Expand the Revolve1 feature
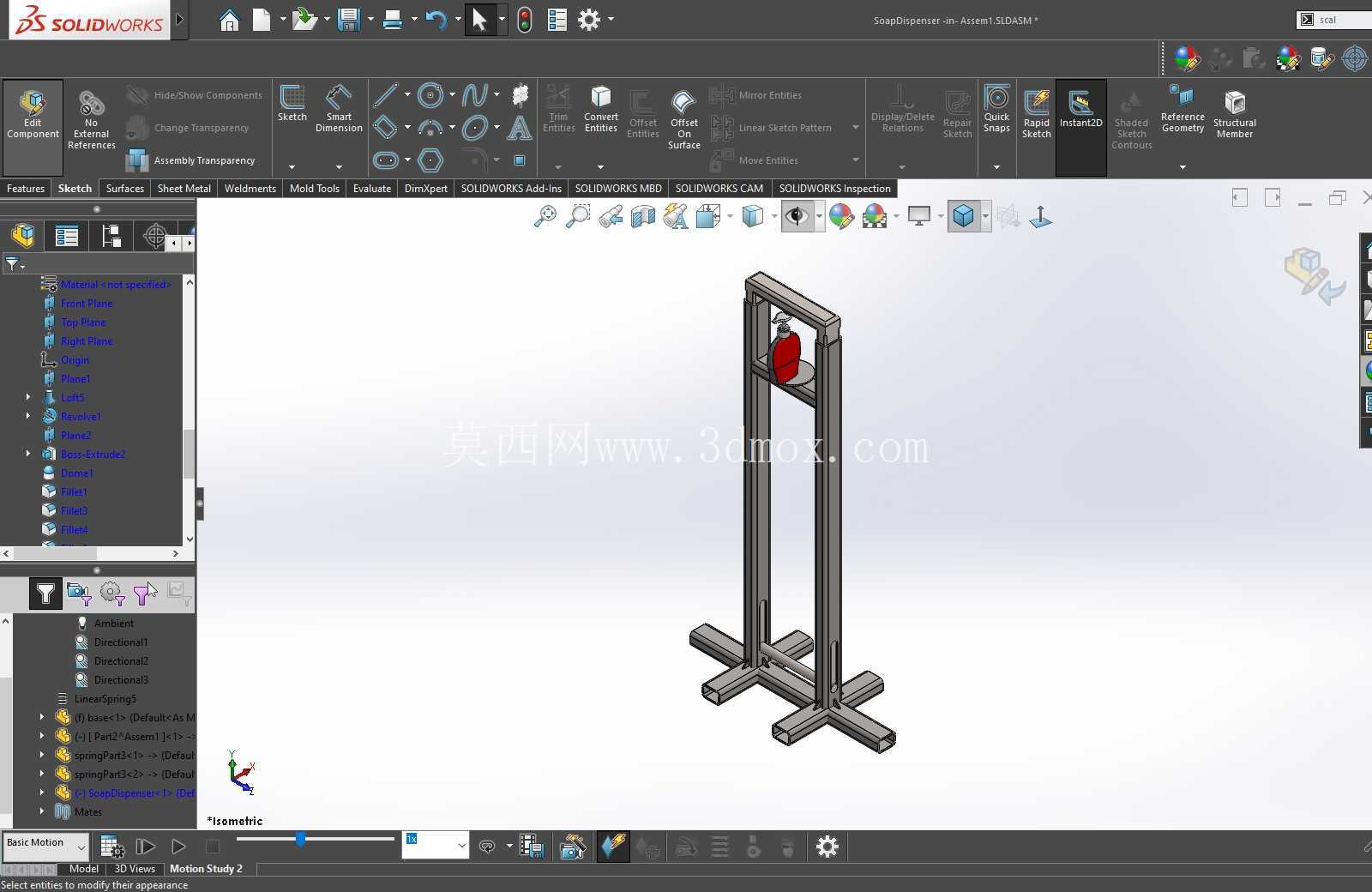Screen dimensions: 1372x892 28,416
